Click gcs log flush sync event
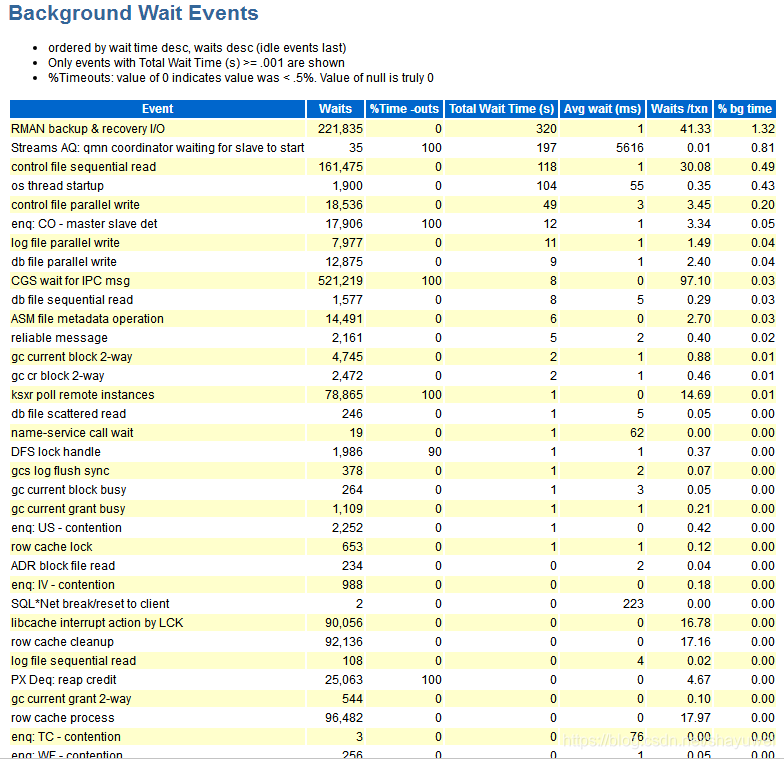Screen dimensions: 784x759 (x=60, y=470)
